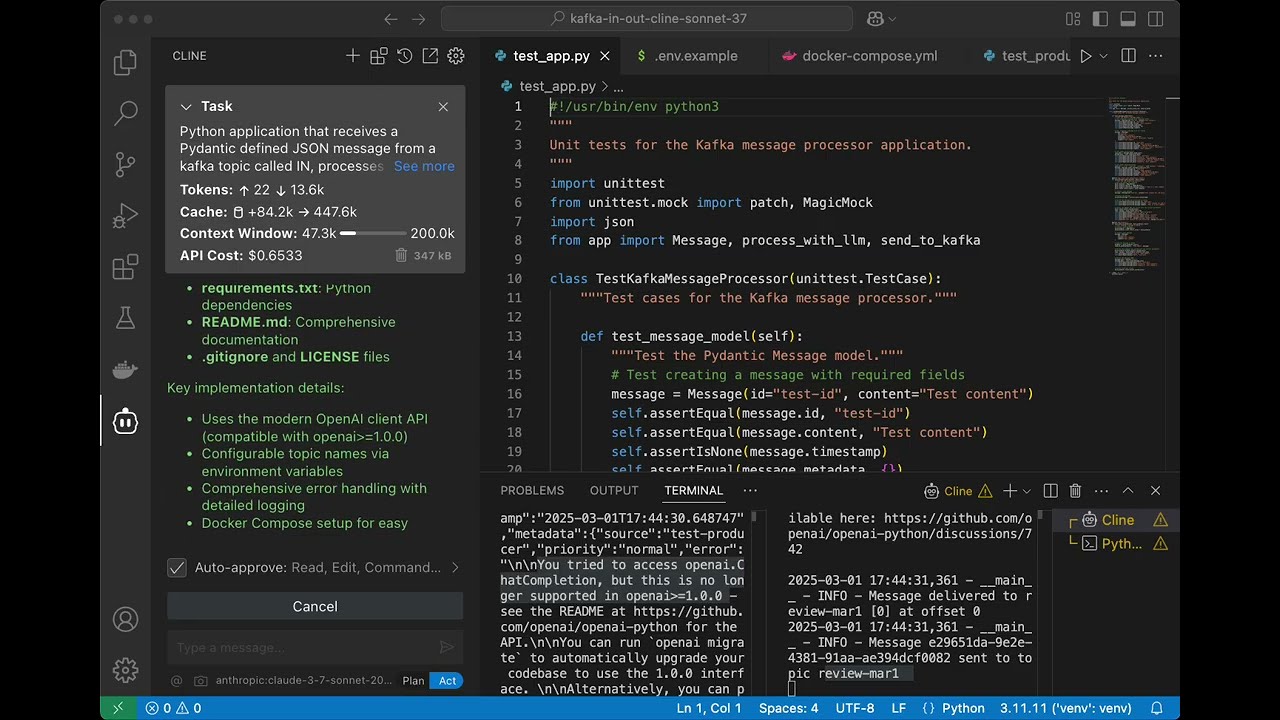Image resolution: width=1280 pixels, height=720 pixels.
Task: Open the PROBLEMS panel tab
Action: point(532,490)
